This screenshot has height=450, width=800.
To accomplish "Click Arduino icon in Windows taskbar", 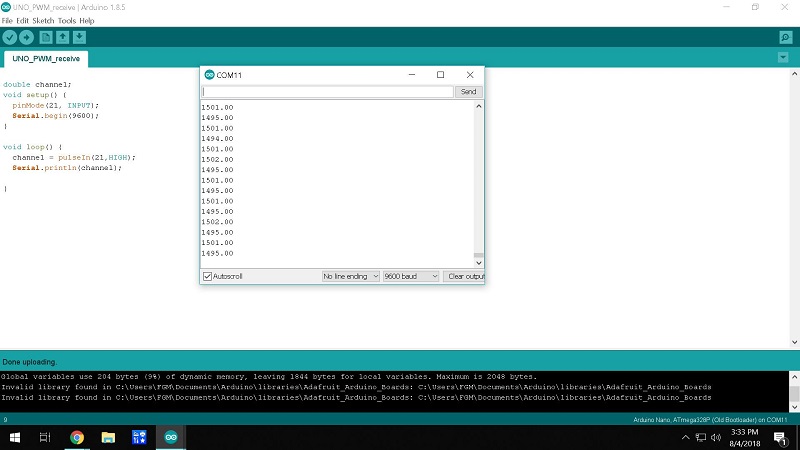I will click(x=171, y=438).
